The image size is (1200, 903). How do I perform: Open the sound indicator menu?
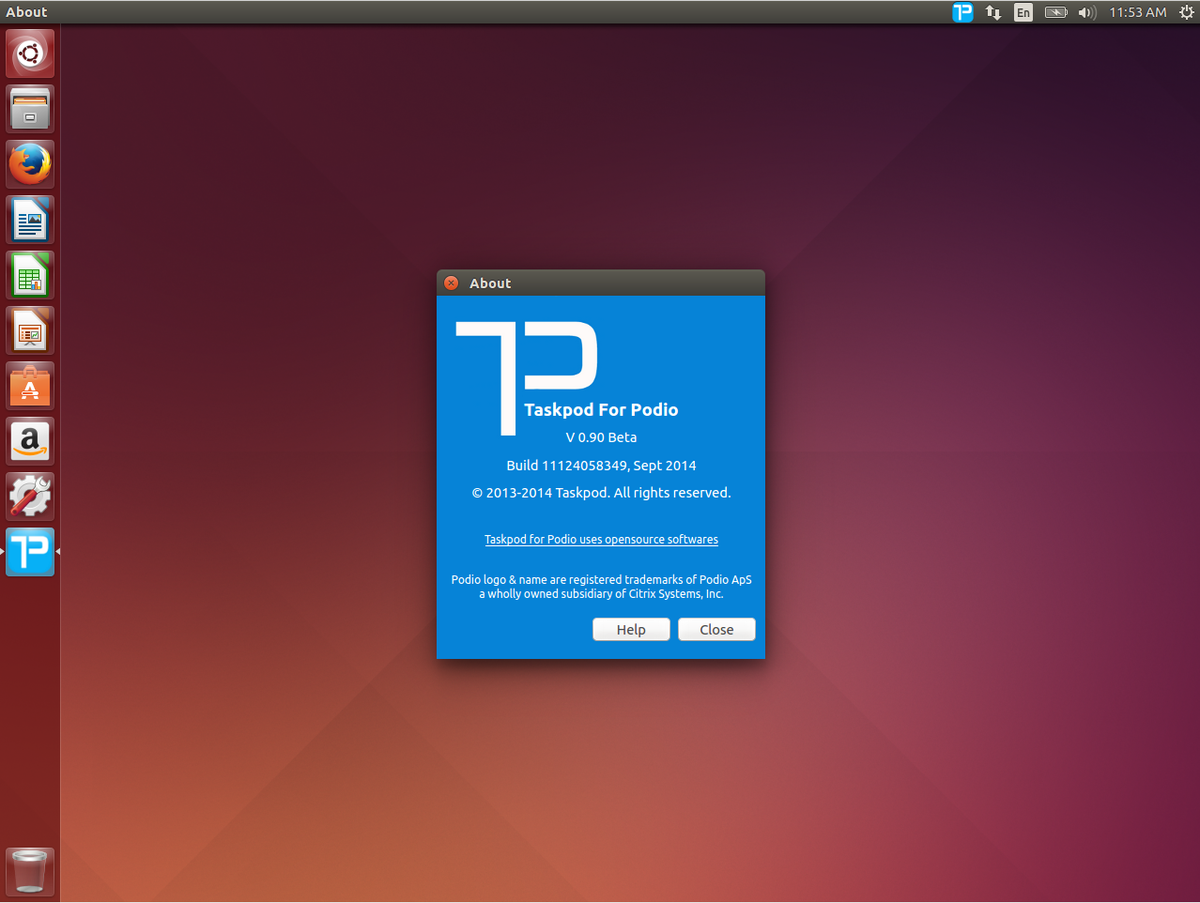tap(1086, 12)
